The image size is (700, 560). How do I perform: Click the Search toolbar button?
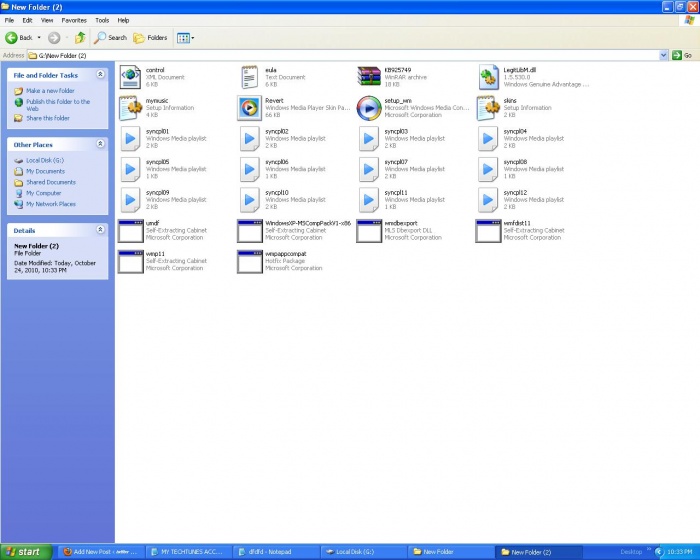tap(110, 38)
